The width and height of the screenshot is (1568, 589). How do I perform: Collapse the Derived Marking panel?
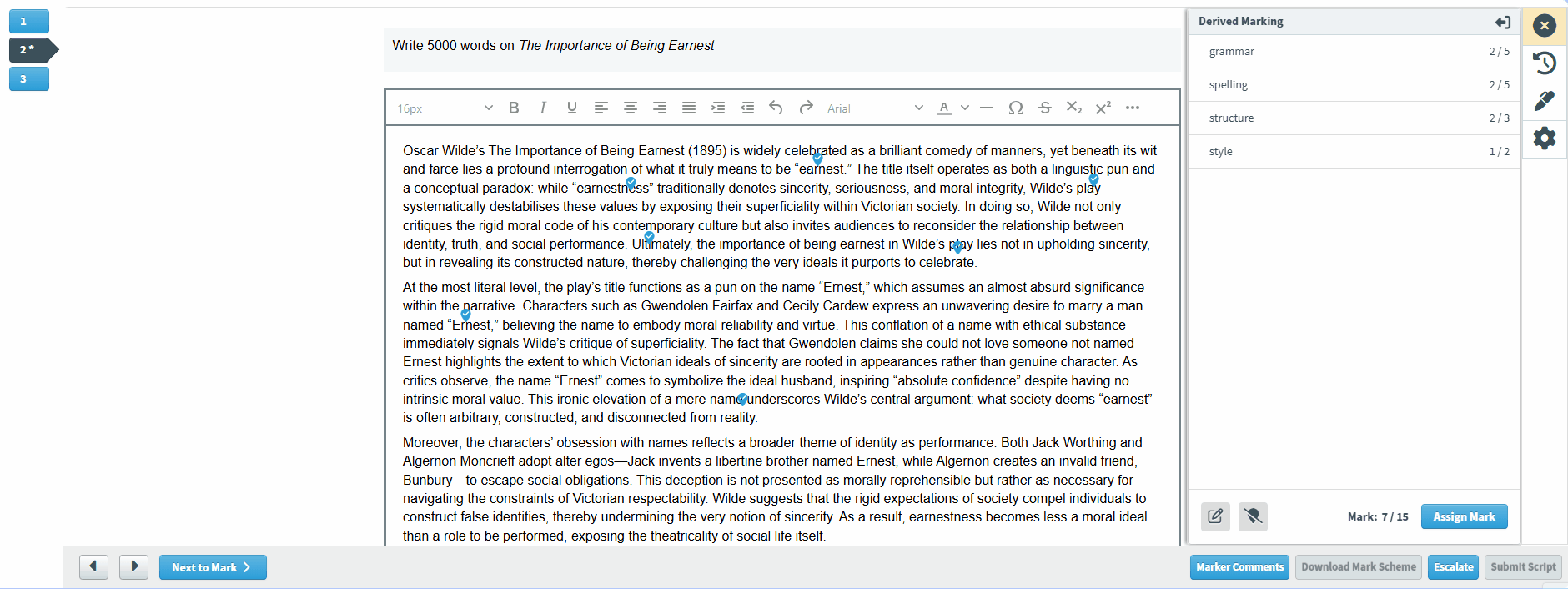[1502, 22]
